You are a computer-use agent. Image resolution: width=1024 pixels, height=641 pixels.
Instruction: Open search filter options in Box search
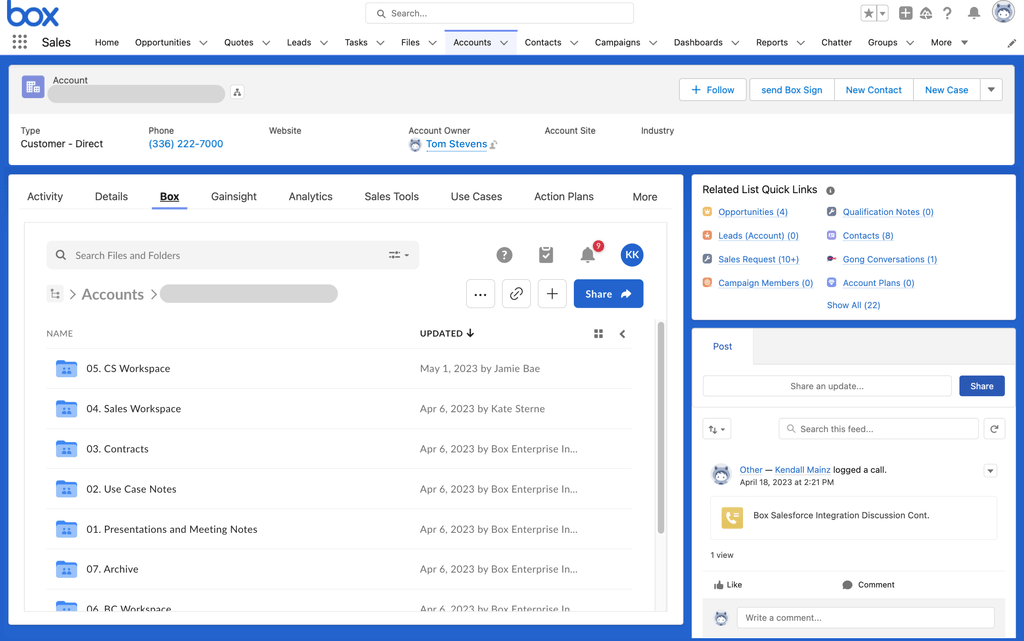398,255
